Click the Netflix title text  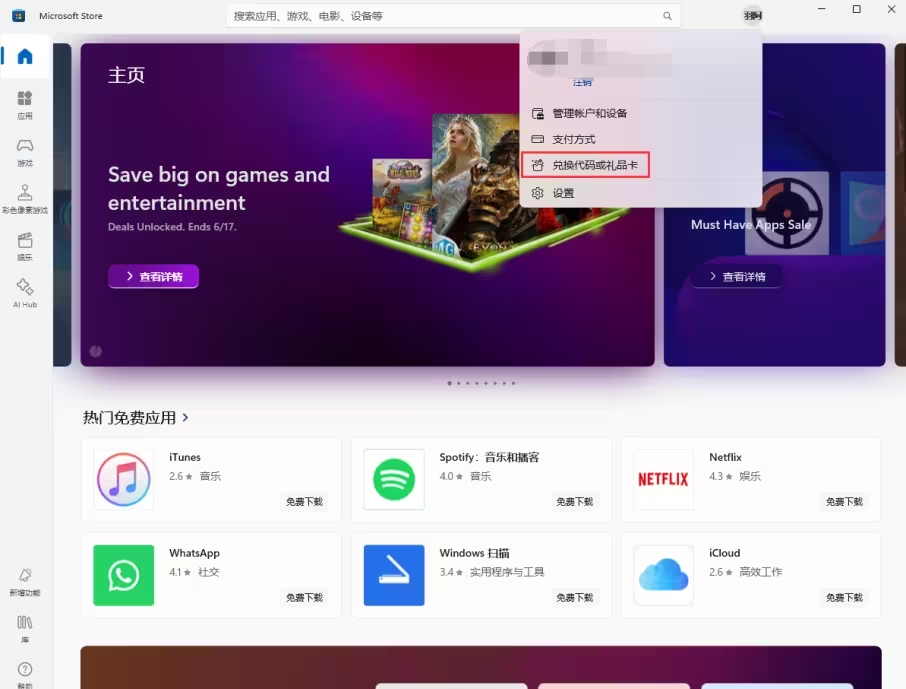pos(725,457)
